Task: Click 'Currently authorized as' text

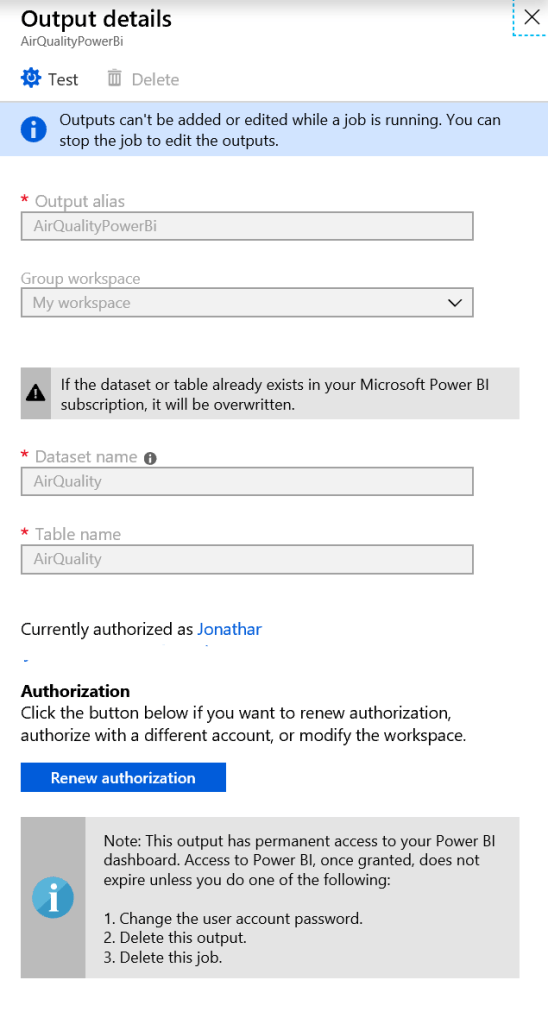Action: coord(107,630)
